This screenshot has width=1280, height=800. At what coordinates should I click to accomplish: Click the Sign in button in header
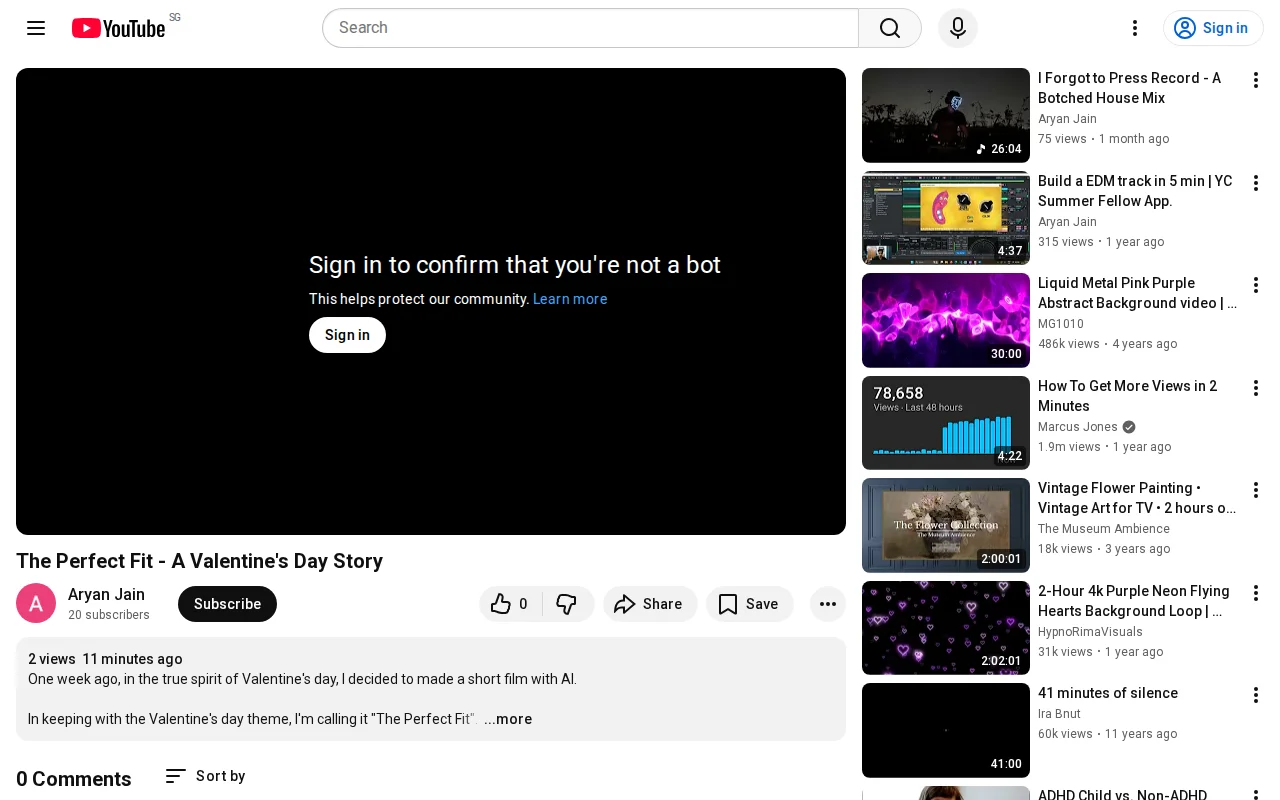[x=1213, y=28]
